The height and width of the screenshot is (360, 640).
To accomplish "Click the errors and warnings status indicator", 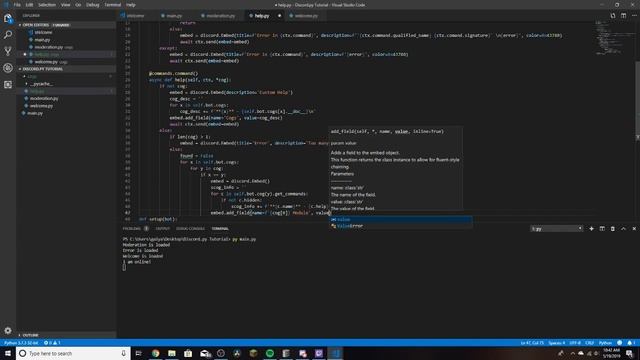I will (52, 343).
